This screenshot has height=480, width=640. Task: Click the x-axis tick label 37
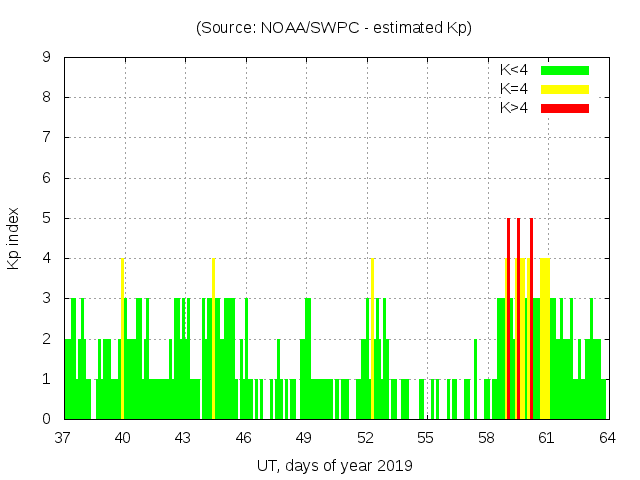pos(63,438)
